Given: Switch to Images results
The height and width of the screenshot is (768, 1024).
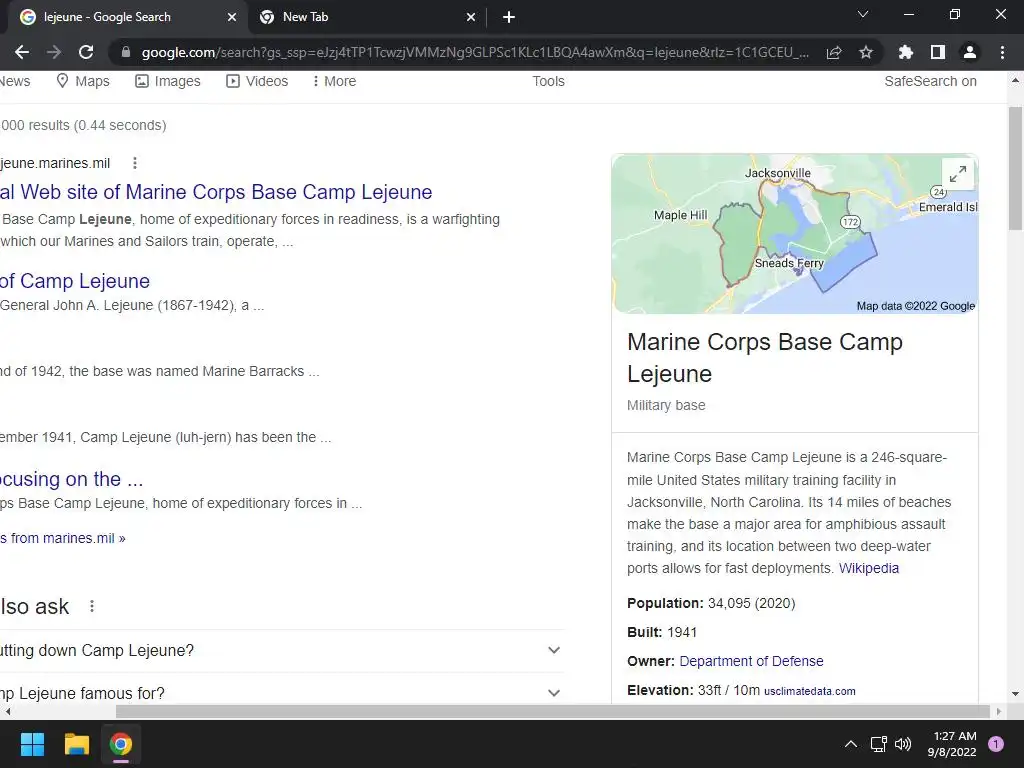Looking at the screenshot, I should [x=168, y=81].
